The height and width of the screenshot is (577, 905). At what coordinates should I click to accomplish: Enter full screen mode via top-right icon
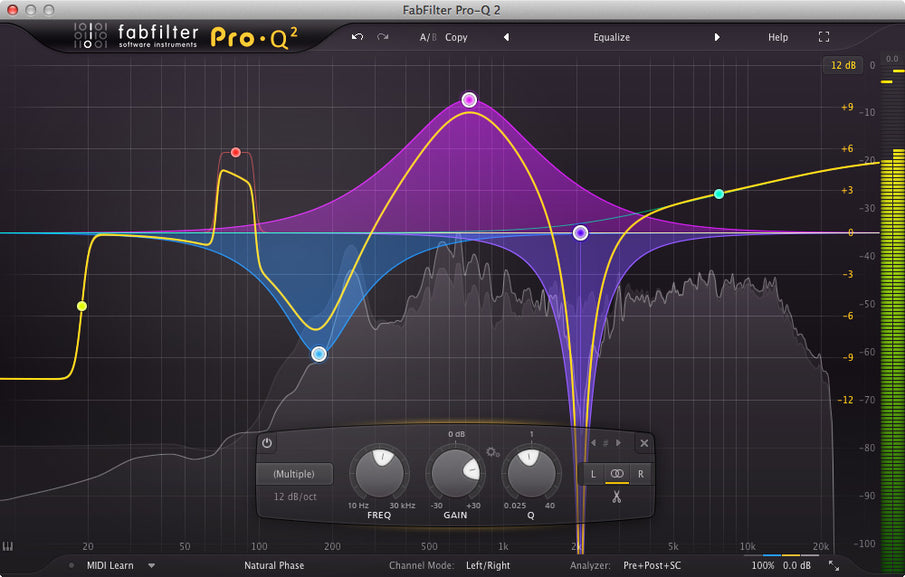click(825, 37)
